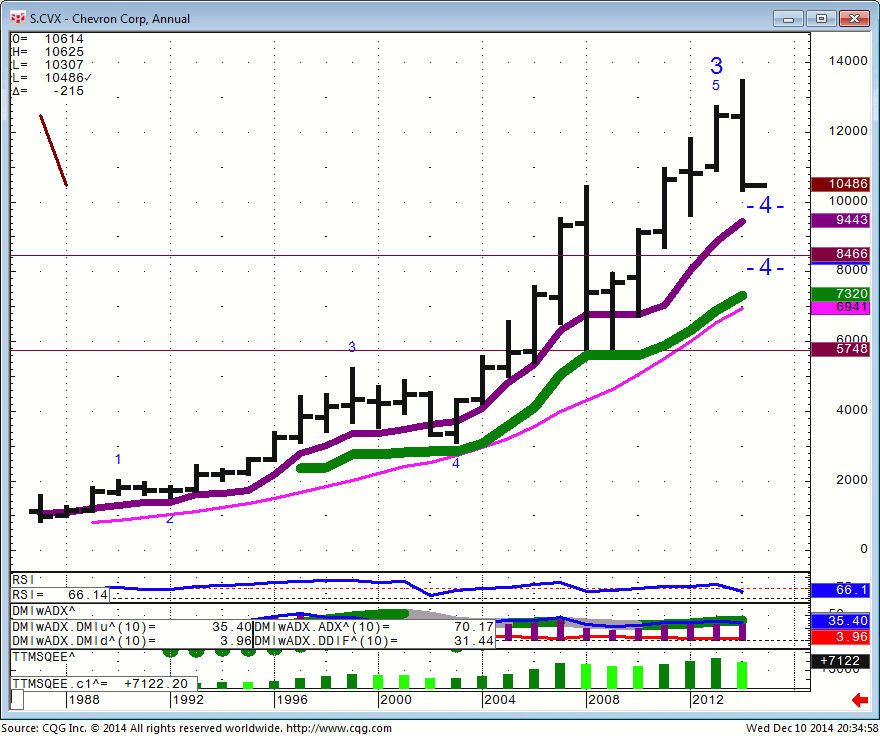The width and height of the screenshot is (880, 736).
Task: Click the Wed Dec 10 2014 timestamp
Action: tap(812, 728)
